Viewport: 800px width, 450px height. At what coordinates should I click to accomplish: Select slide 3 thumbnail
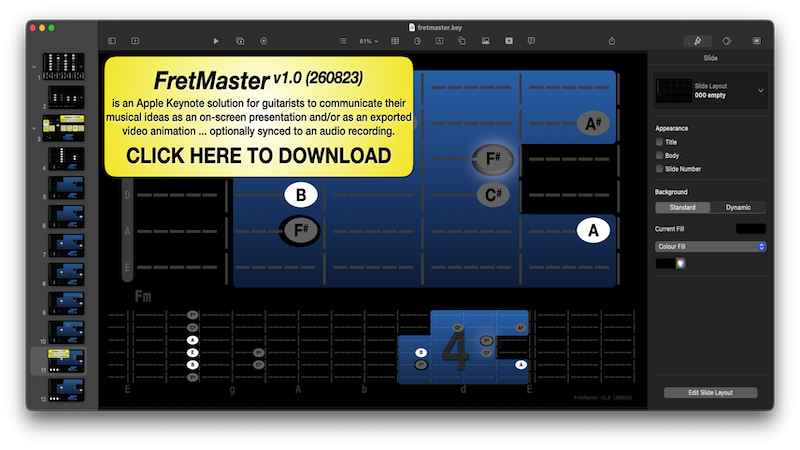tap(64, 128)
